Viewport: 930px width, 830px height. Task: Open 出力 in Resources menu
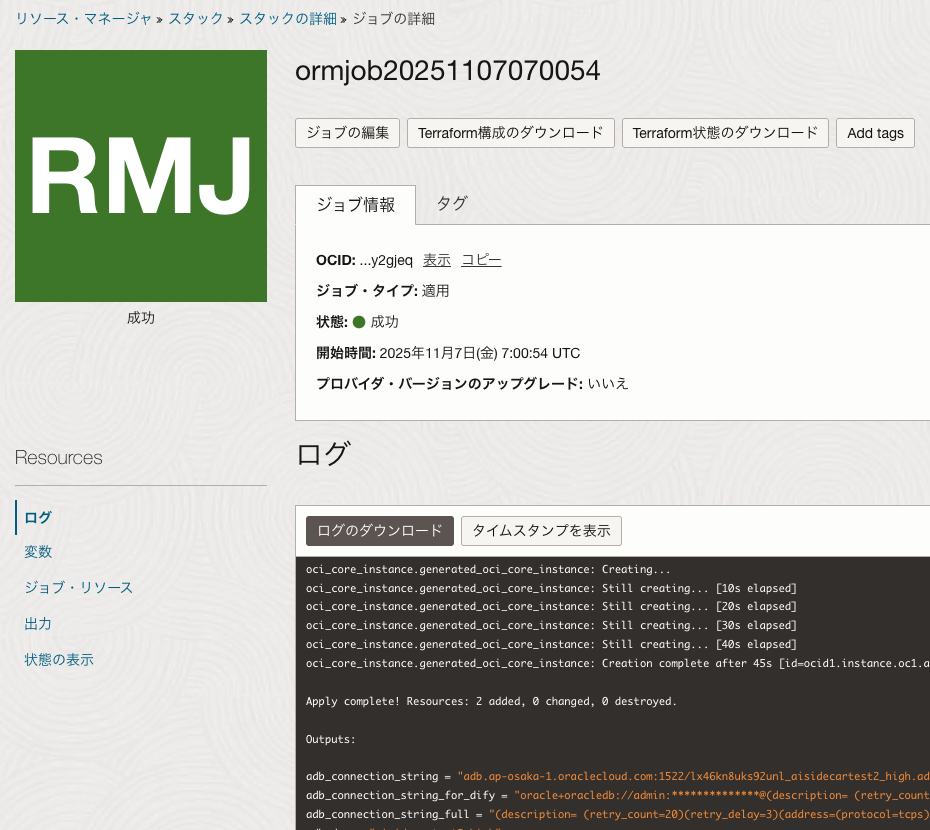click(x=38, y=624)
